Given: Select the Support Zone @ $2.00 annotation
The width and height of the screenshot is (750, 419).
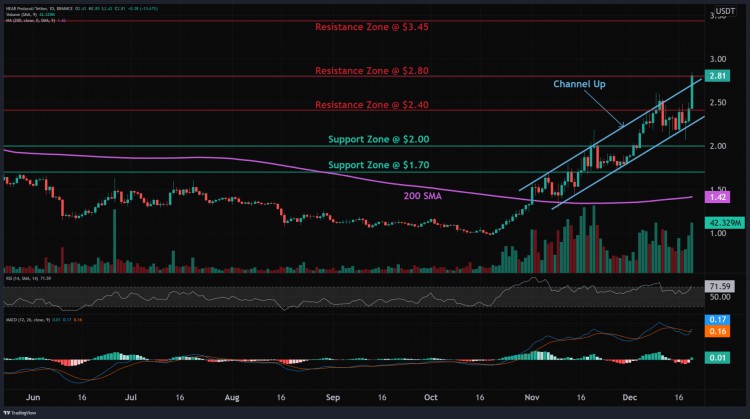Looking at the screenshot, I should (x=378, y=139).
